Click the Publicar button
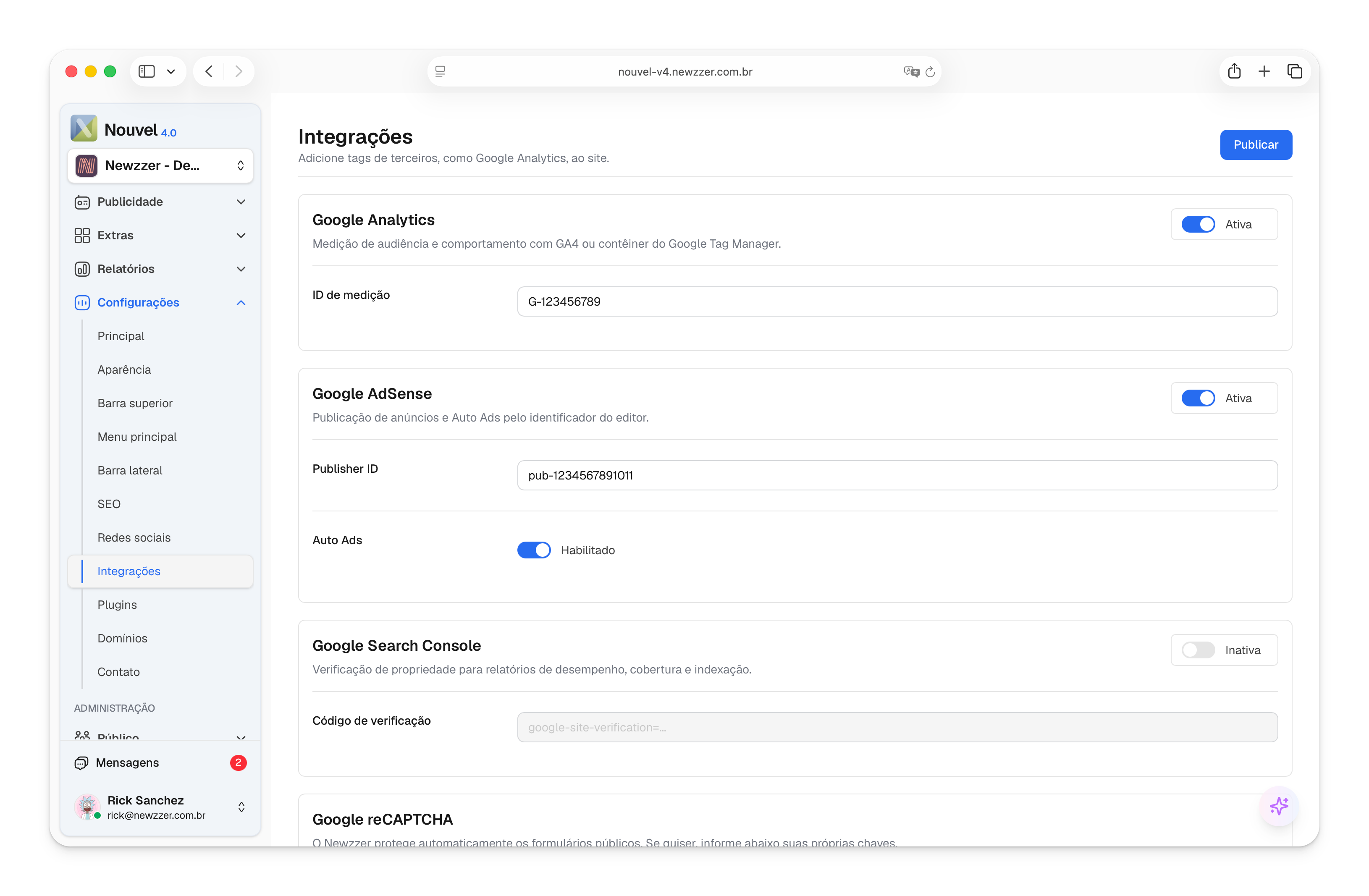Viewport: 1369px width, 896px height. click(x=1256, y=145)
